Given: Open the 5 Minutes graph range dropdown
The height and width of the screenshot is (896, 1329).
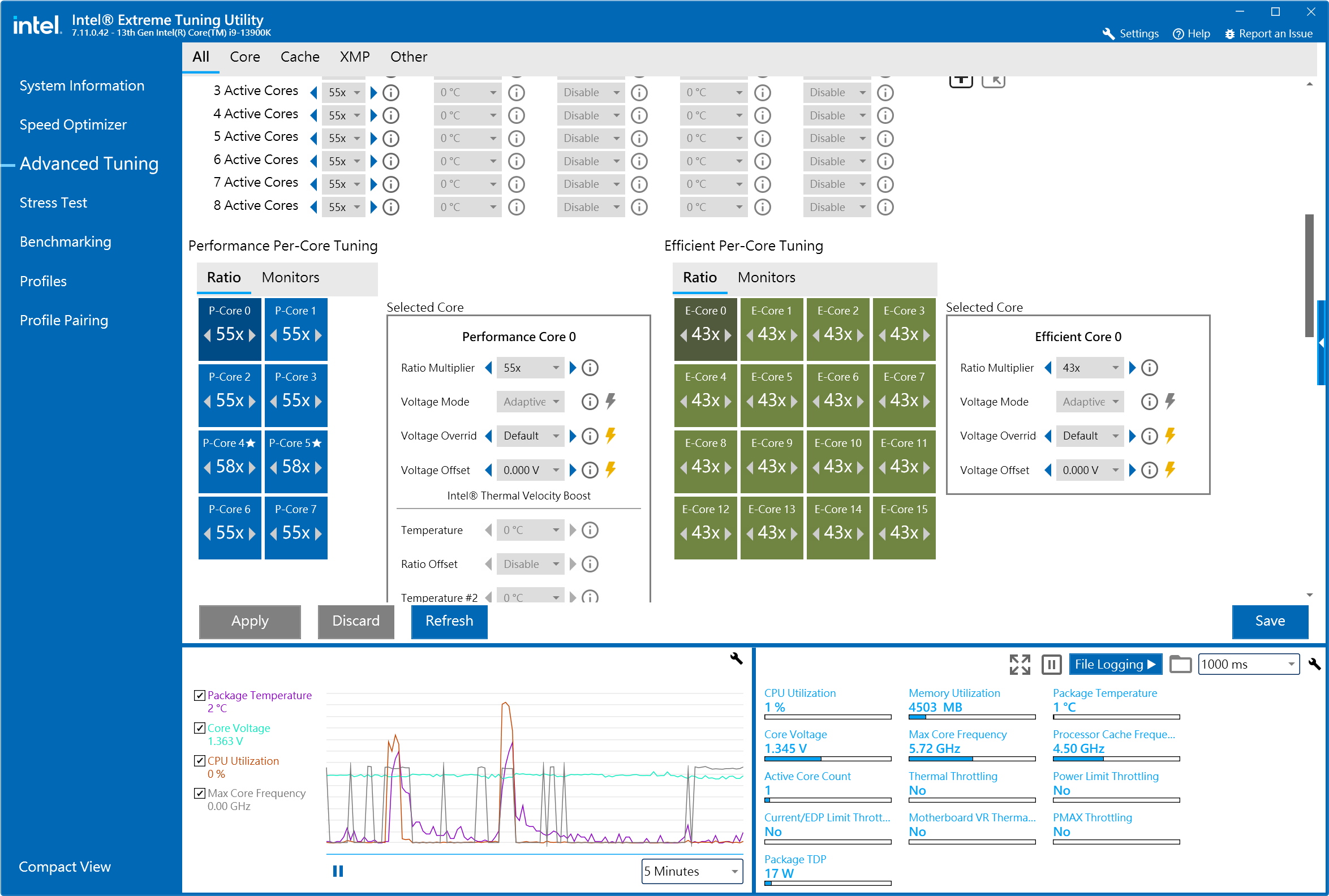Looking at the screenshot, I should tap(692, 871).
